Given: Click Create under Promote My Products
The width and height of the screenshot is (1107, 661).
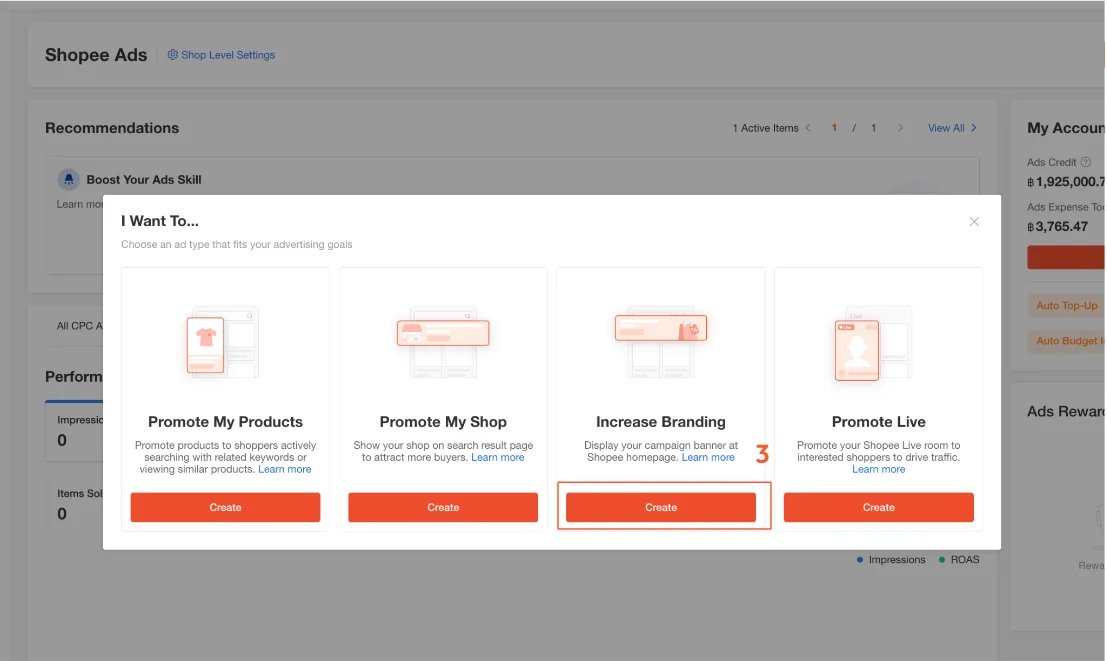Looking at the screenshot, I should [225, 507].
